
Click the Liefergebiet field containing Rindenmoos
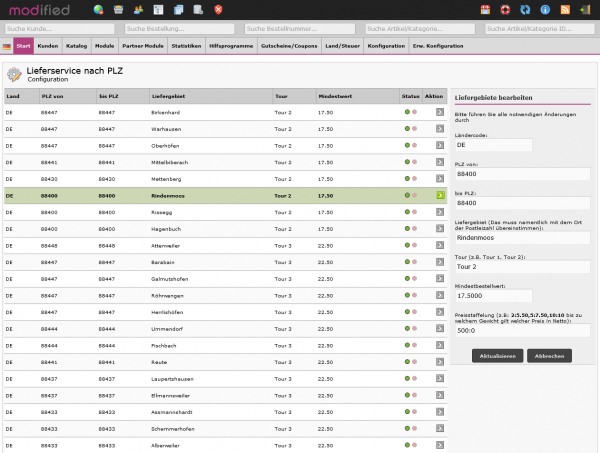coord(519,238)
